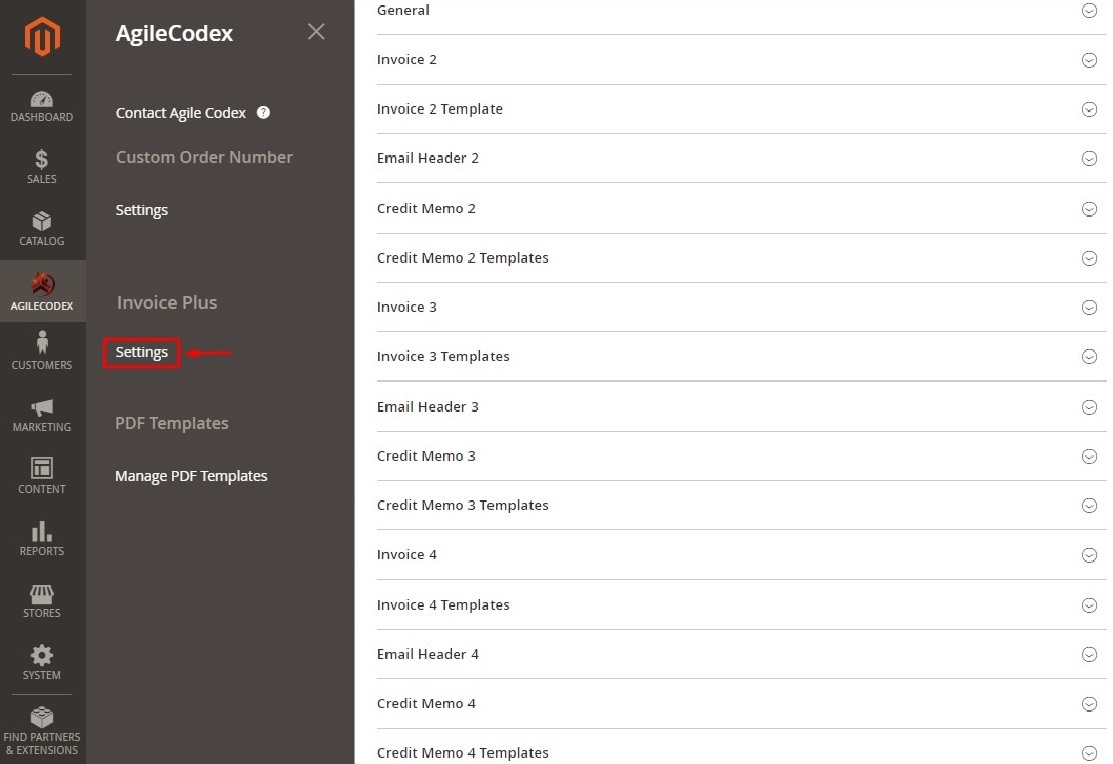Image resolution: width=1113 pixels, height=764 pixels.
Task: Click the Invoice 4 Templates title
Action: [x=443, y=604]
